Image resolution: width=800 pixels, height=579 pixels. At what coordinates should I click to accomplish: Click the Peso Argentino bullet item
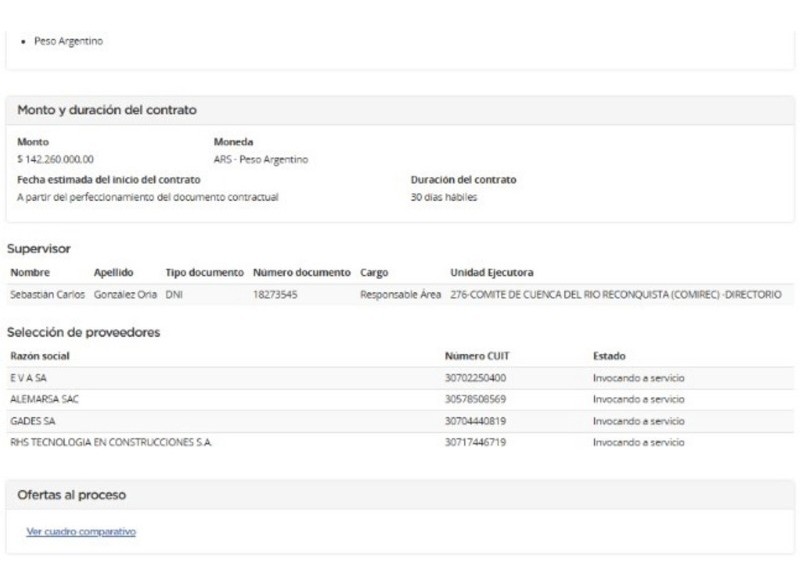pos(68,41)
